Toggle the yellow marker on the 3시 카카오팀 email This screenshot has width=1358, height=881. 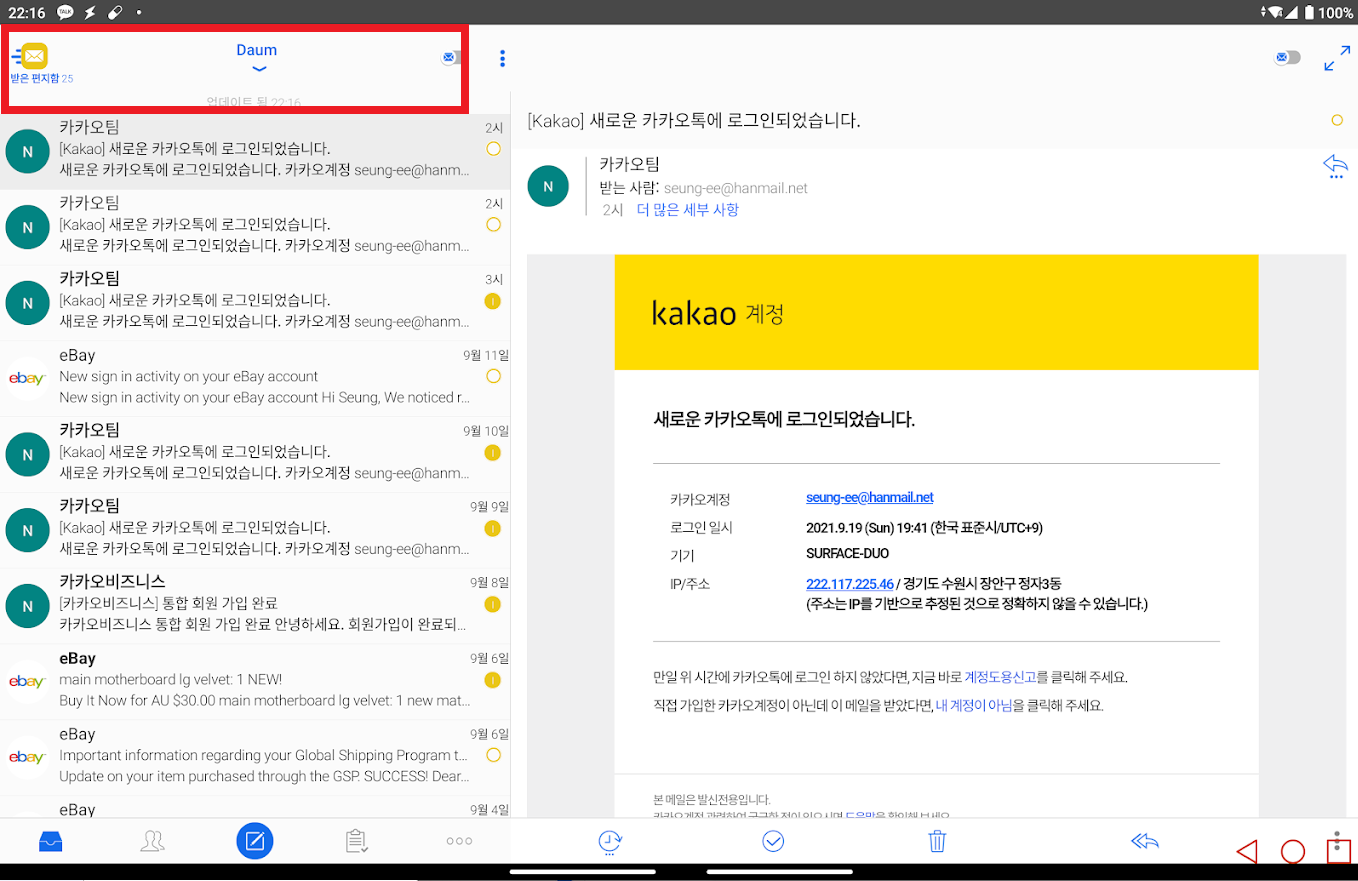pos(492,301)
